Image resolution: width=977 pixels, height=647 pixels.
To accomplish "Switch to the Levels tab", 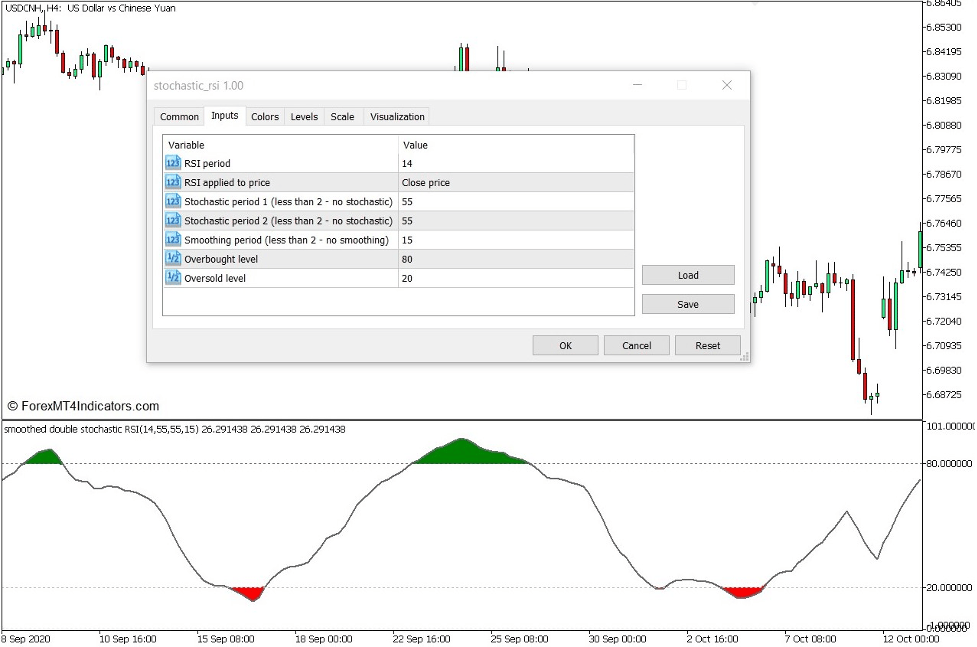I will tap(304, 116).
